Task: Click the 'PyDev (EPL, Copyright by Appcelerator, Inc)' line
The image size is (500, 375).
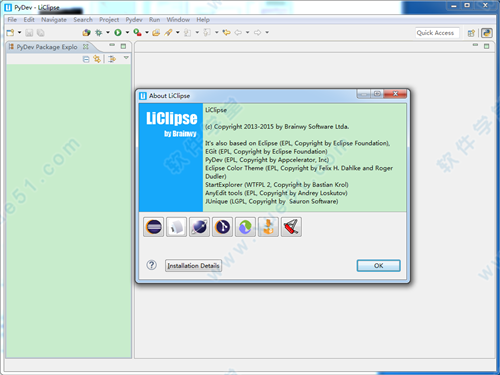Action: (267, 160)
